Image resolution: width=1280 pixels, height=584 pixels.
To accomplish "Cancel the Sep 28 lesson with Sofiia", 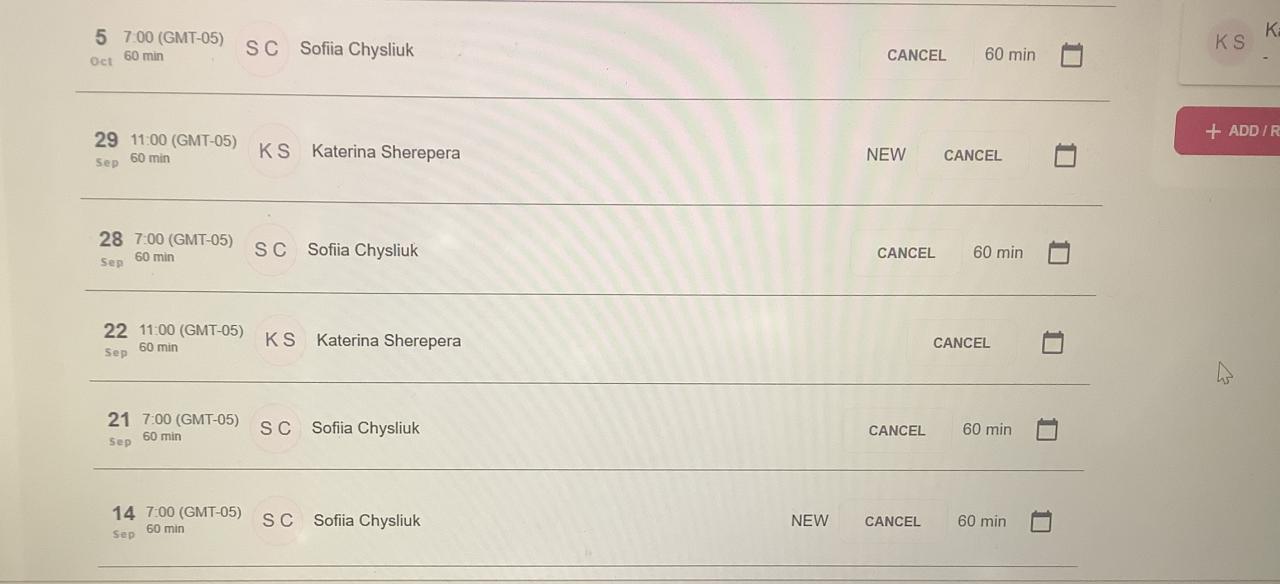I will pyautogui.click(x=906, y=253).
